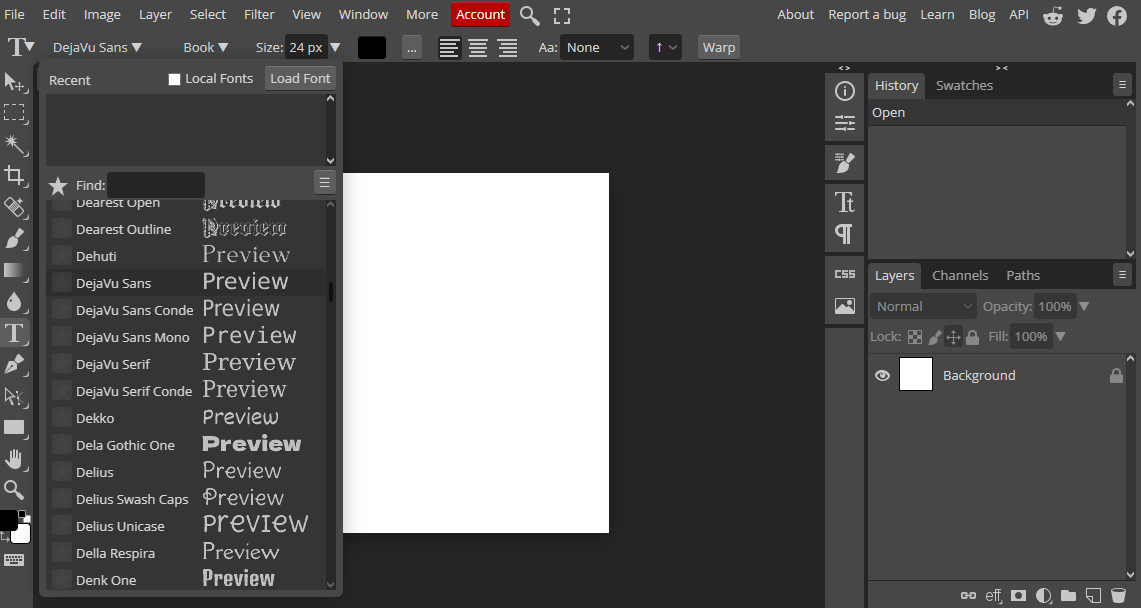Select the Hand tool
The height and width of the screenshot is (608, 1141).
click(14, 459)
